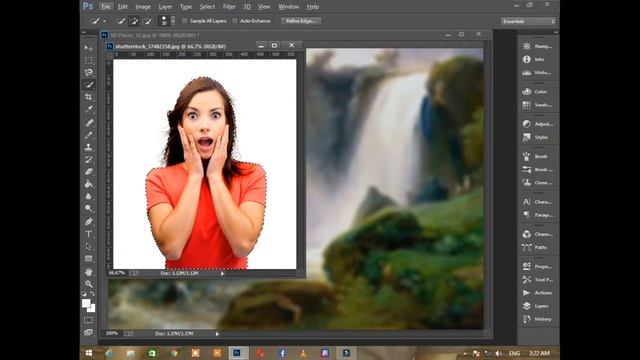Click the volume icon in system tray

coord(498,353)
